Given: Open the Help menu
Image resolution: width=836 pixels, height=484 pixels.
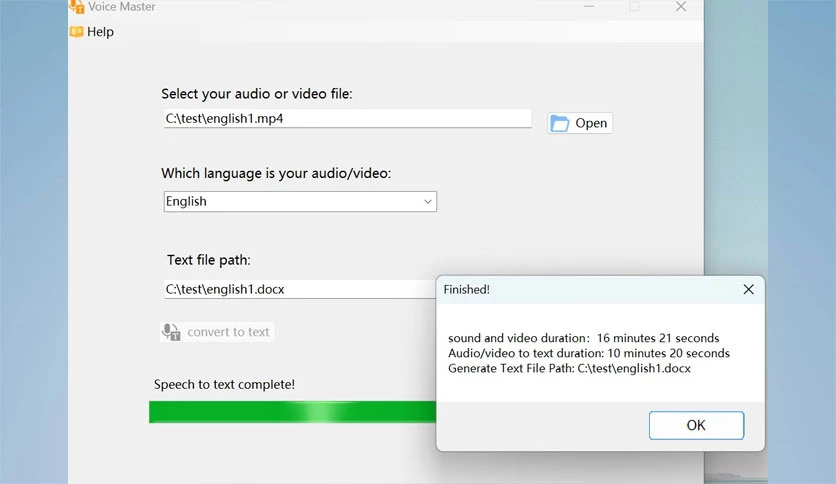Looking at the screenshot, I should 92,32.
